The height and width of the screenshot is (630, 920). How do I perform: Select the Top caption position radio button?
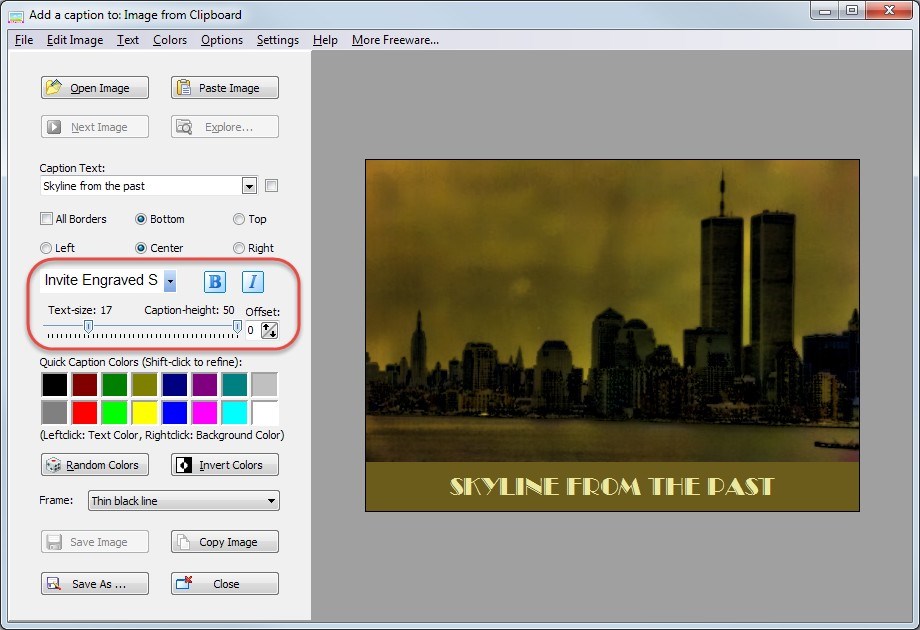pos(239,219)
